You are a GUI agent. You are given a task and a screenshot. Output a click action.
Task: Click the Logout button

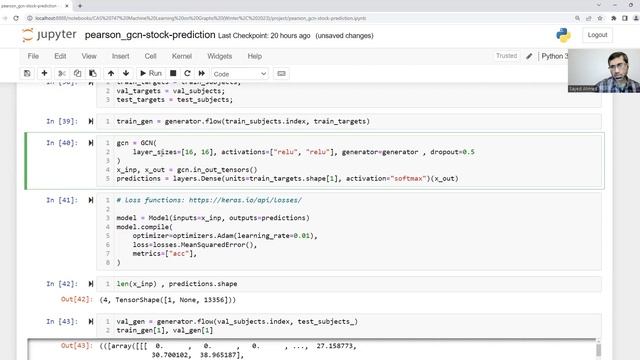tap(597, 35)
